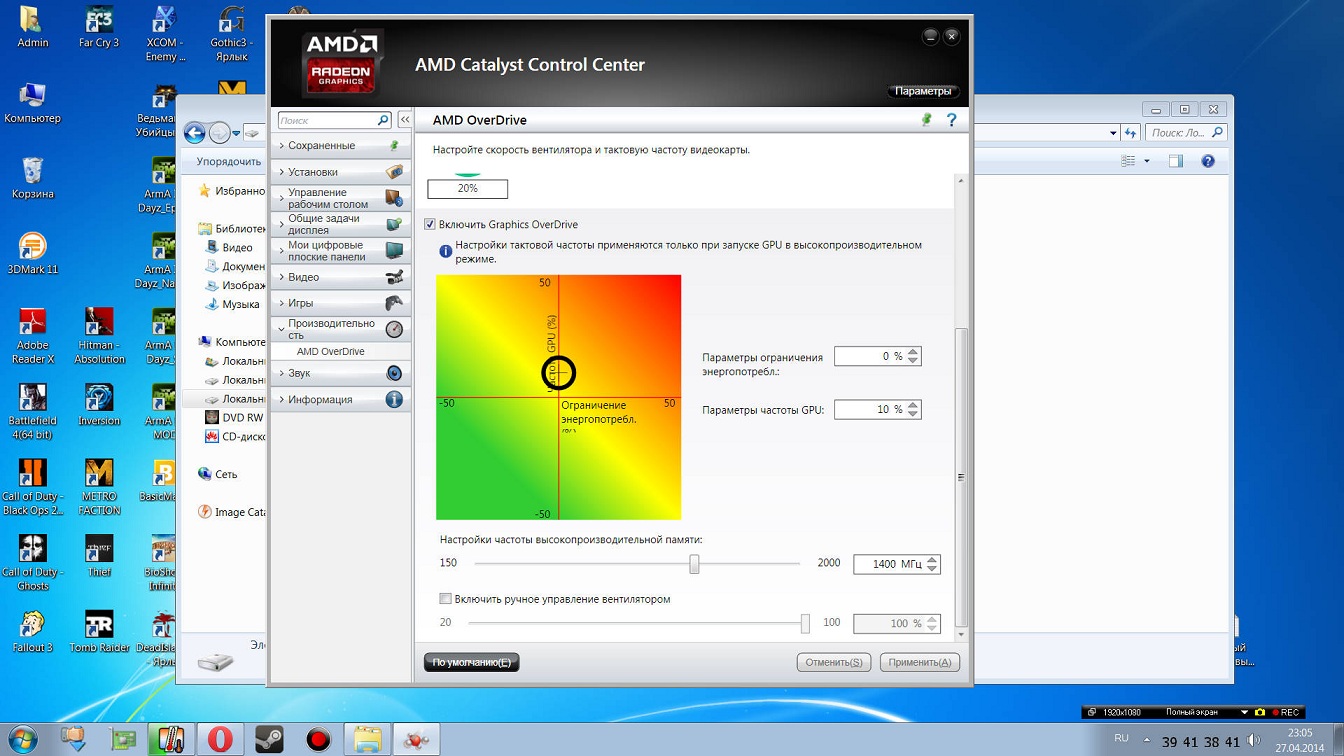Viewport: 1344px width, 756px height.
Task: Expand the Установки section
Action: click(x=340, y=172)
